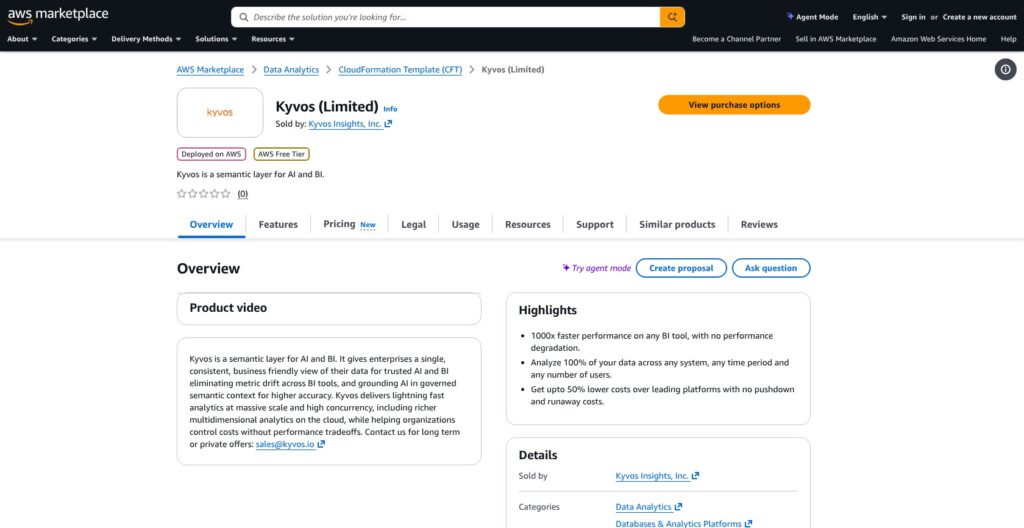Click the Kyvos product logo thumbnail
The width and height of the screenshot is (1024, 528).
click(x=219, y=112)
